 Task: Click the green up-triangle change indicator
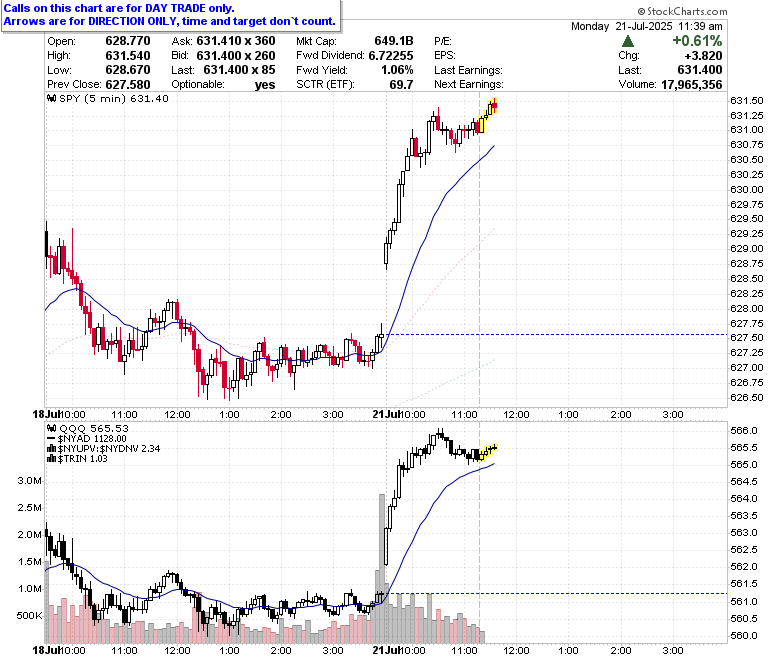tap(628, 41)
